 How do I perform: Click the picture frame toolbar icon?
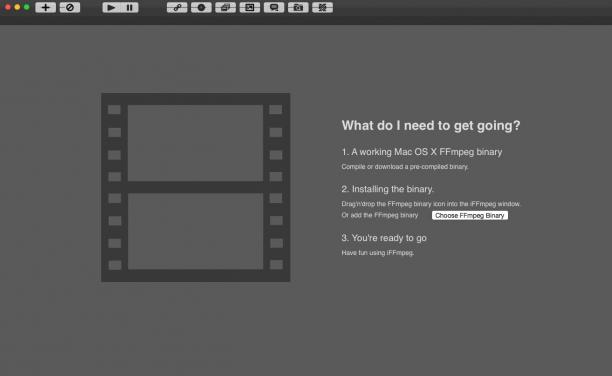click(x=250, y=7)
